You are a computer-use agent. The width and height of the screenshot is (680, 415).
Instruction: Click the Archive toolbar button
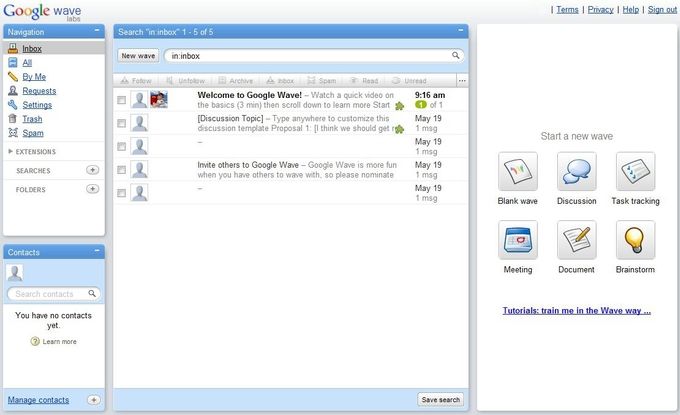(x=235, y=81)
